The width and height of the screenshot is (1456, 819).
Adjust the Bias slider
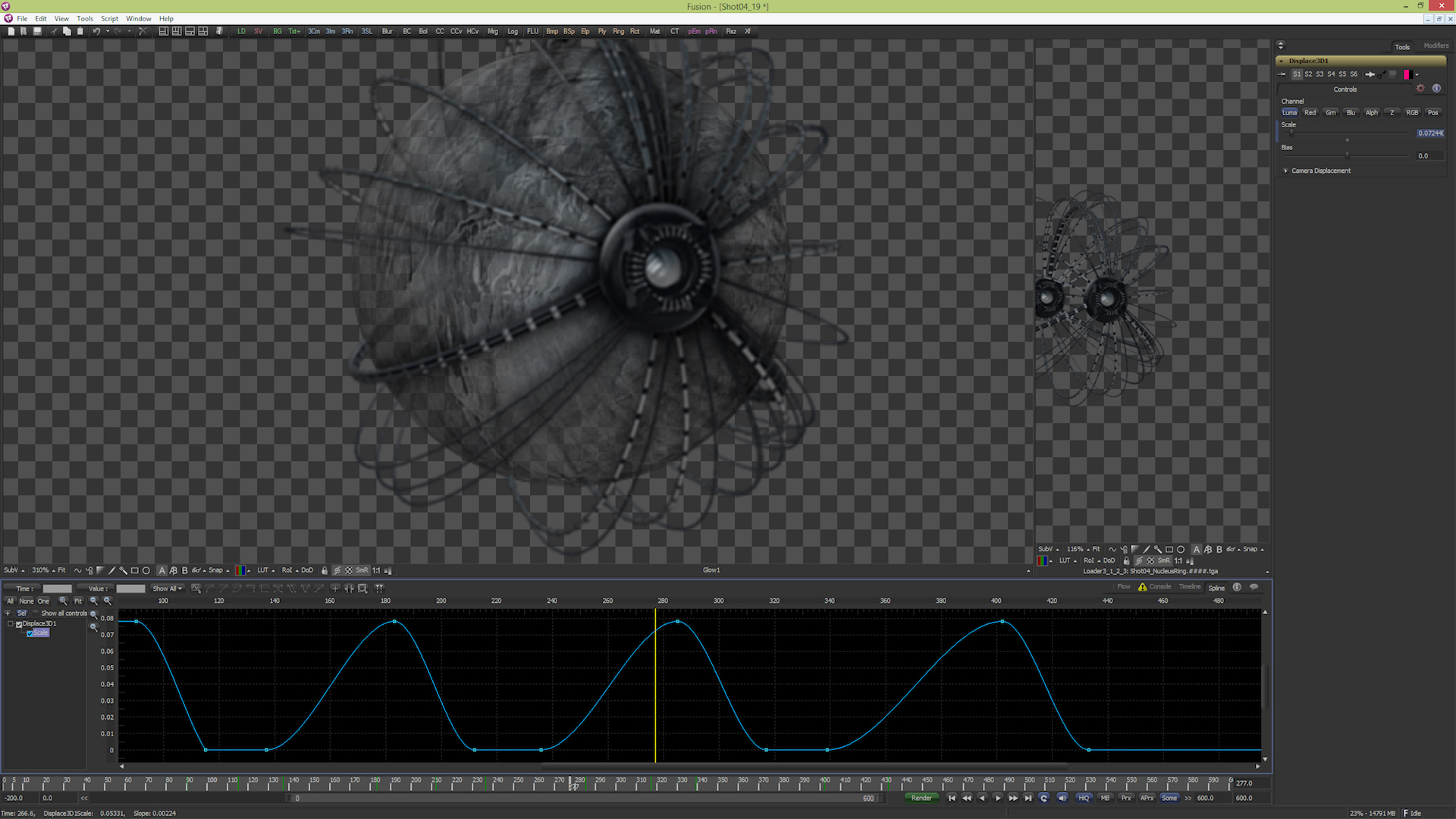point(1347,155)
